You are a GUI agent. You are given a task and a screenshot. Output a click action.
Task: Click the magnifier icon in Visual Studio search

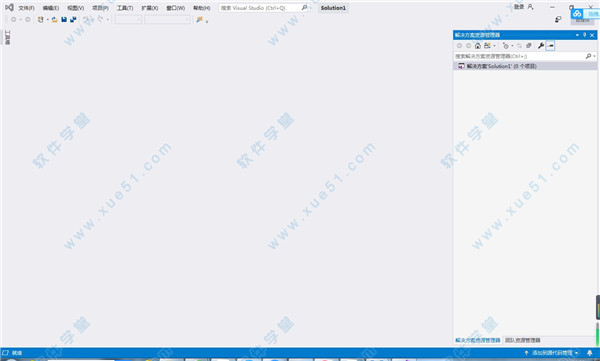pyautogui.click(x=305, y=8)
